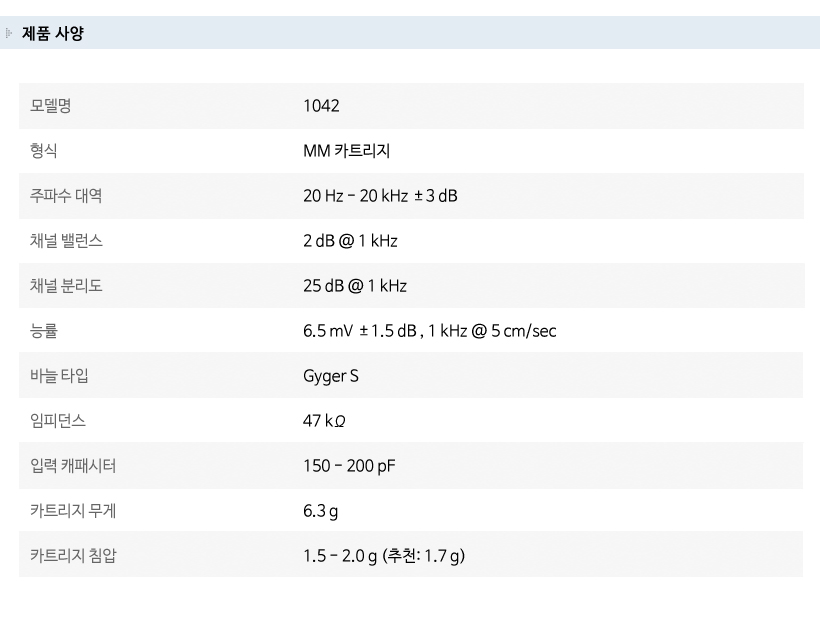Screen dimensions: 820x622
Task: Select the 모델명 row label
Action: coord(50,107)
